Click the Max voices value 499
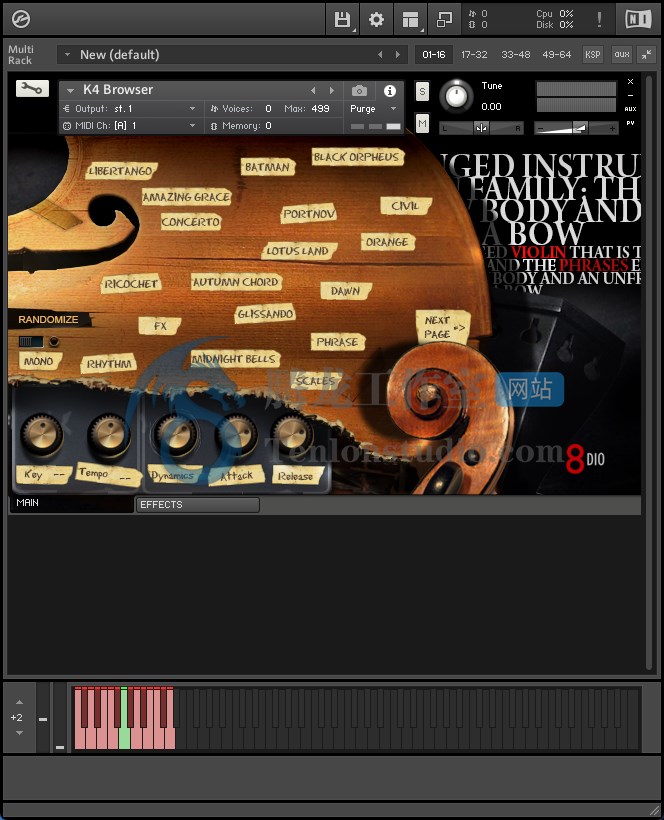This screenshot has width=664, height=820. coord(320,109)
